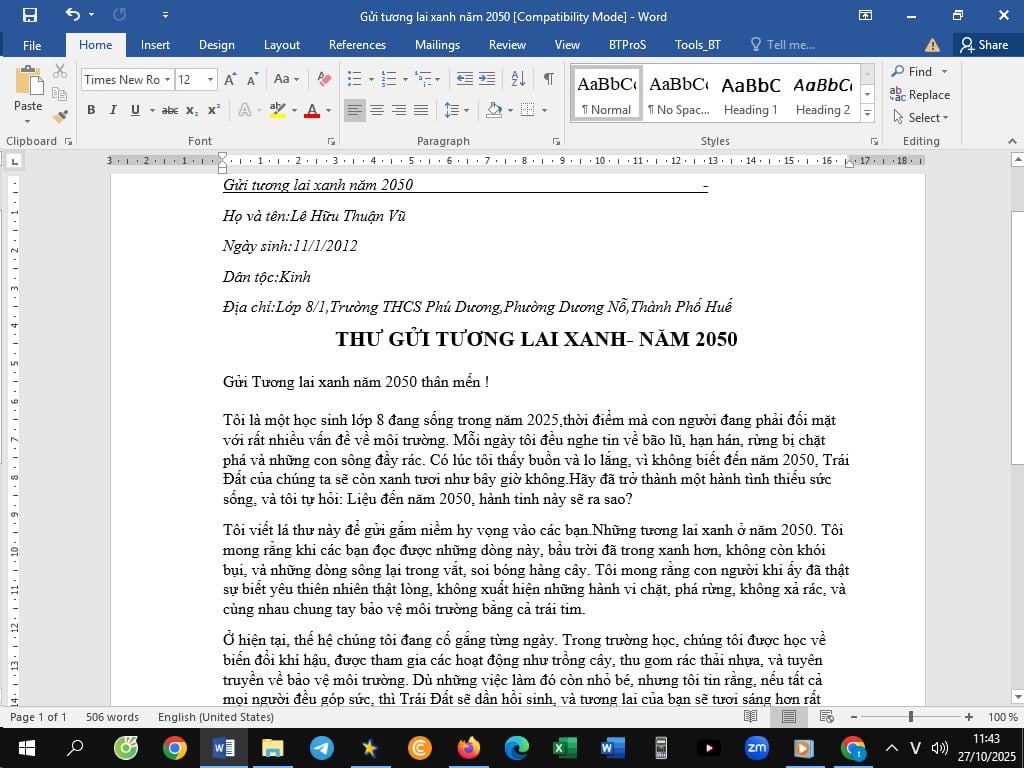Click the zoom slider handle in status bar

tap(911, 717)
